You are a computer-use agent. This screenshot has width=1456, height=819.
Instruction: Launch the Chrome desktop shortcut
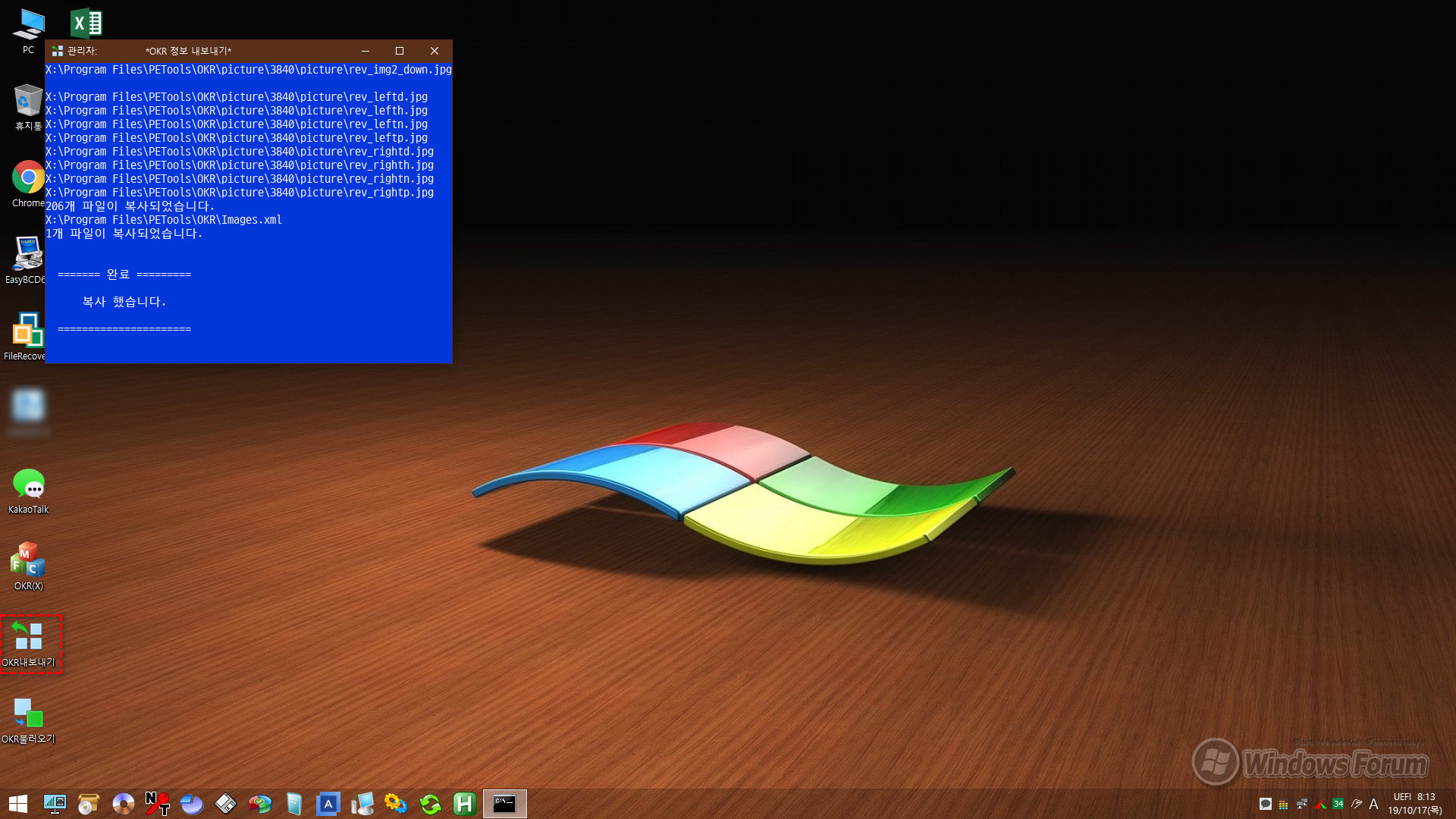pos(28,183)
